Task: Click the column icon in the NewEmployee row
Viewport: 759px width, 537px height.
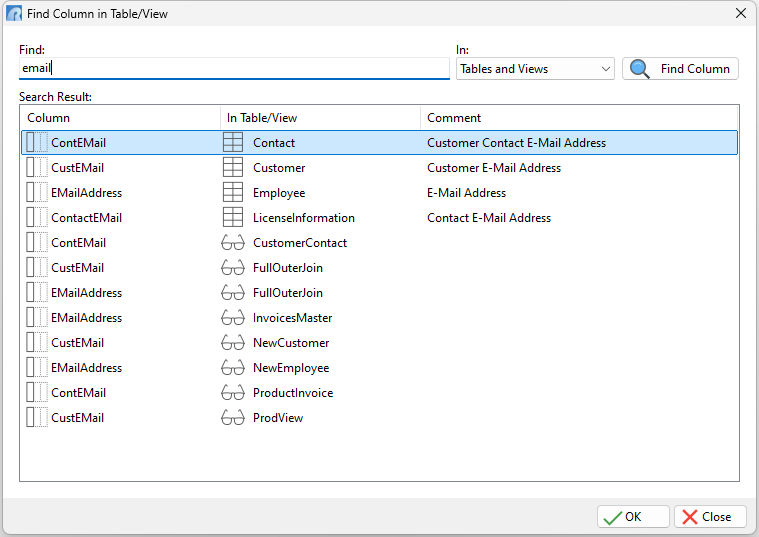Action: (37, 368)
